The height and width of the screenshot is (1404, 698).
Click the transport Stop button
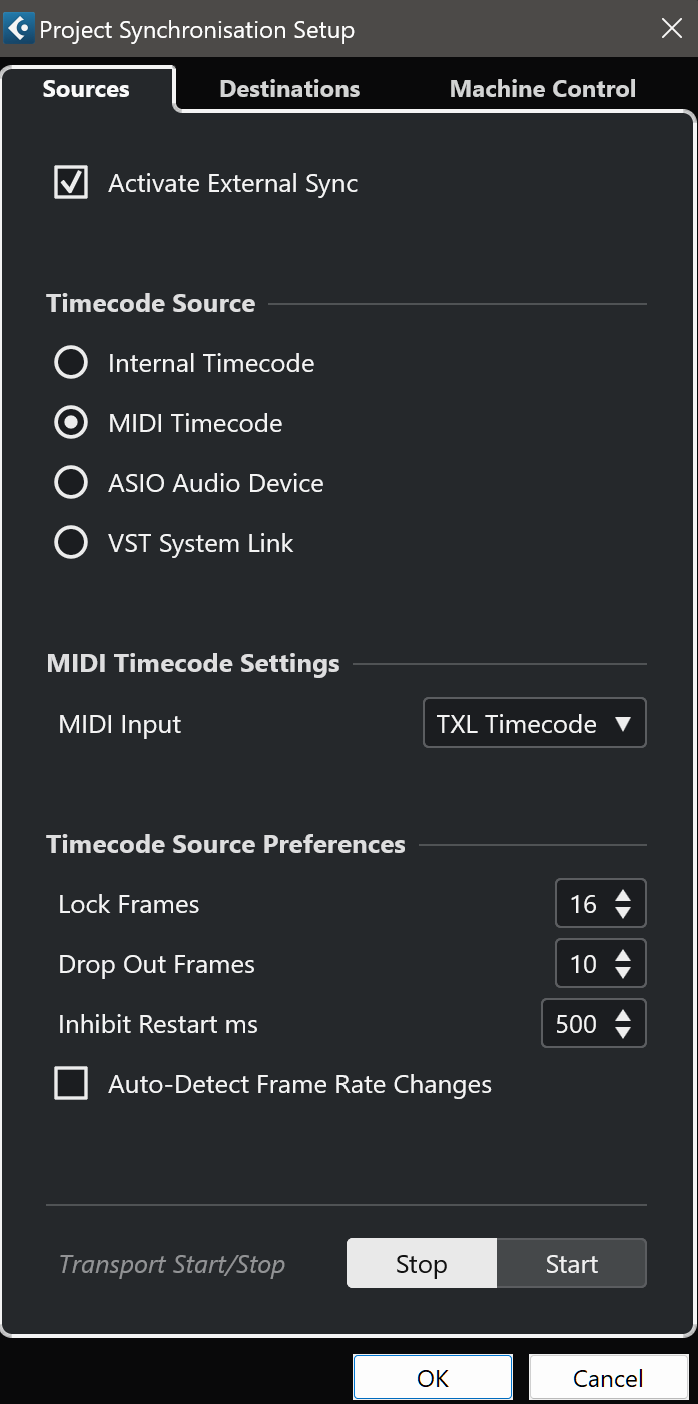[x=422, y=1263]
